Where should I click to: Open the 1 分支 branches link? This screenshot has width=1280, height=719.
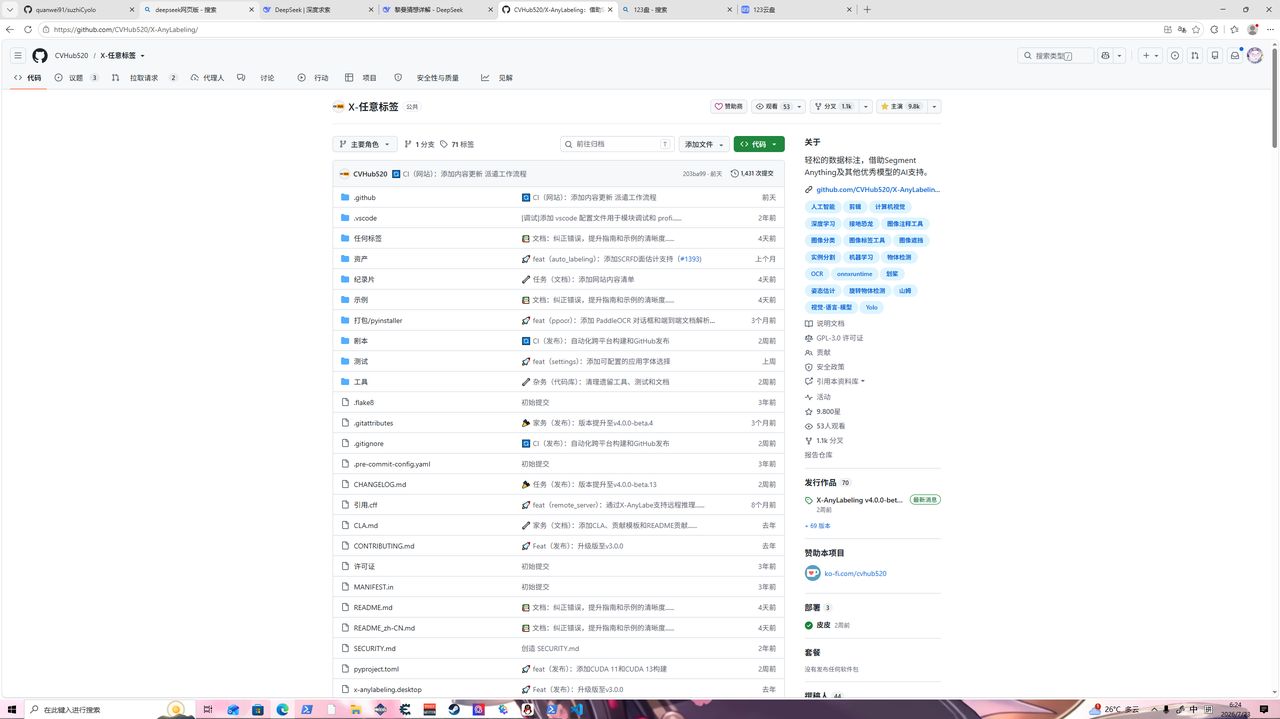click(419, 144)
